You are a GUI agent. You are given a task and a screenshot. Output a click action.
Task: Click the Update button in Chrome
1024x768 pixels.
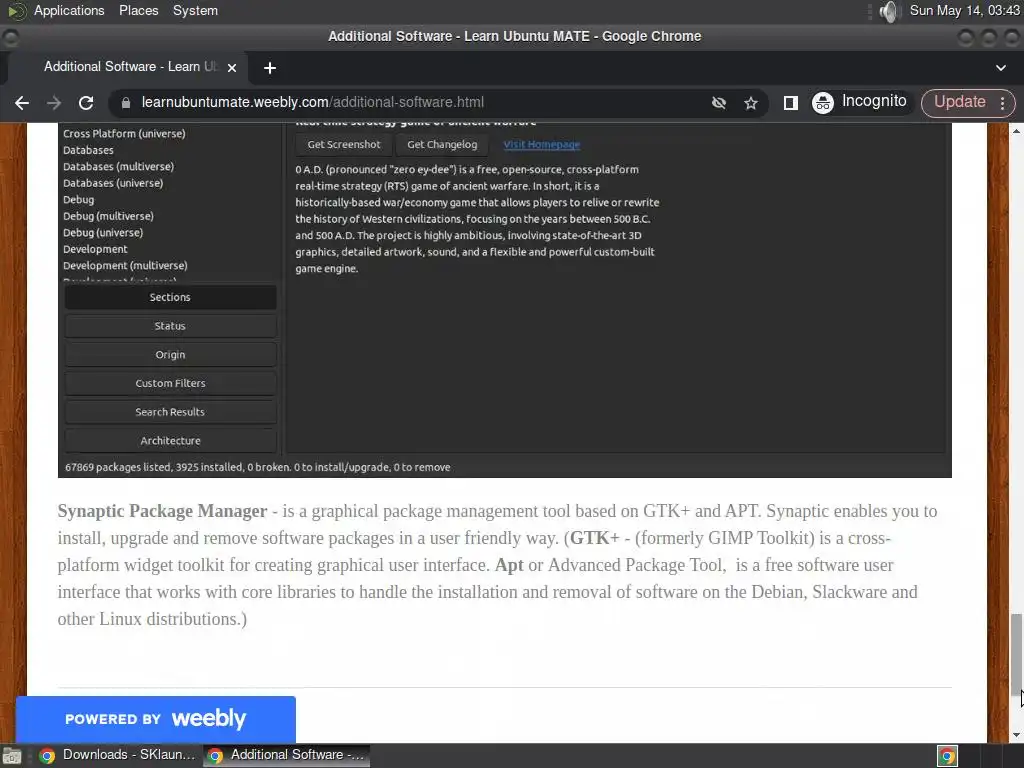pos(959,102)
